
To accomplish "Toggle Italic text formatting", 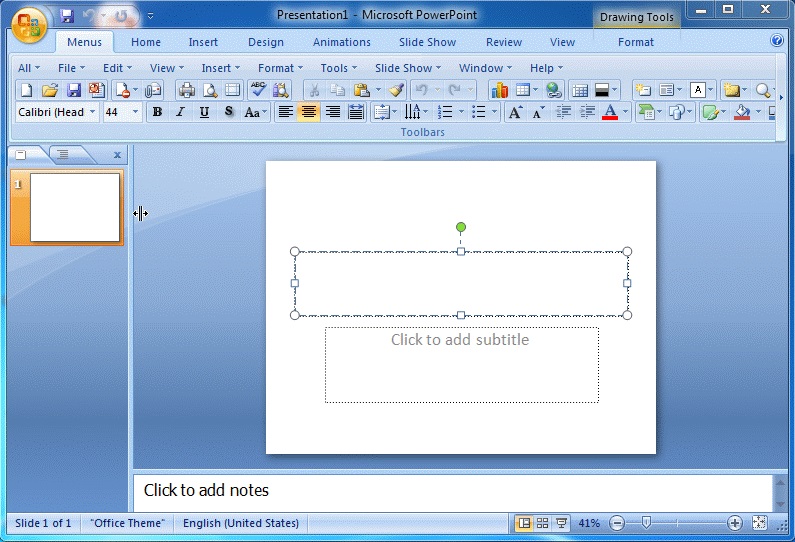I will tap(181, 112).
